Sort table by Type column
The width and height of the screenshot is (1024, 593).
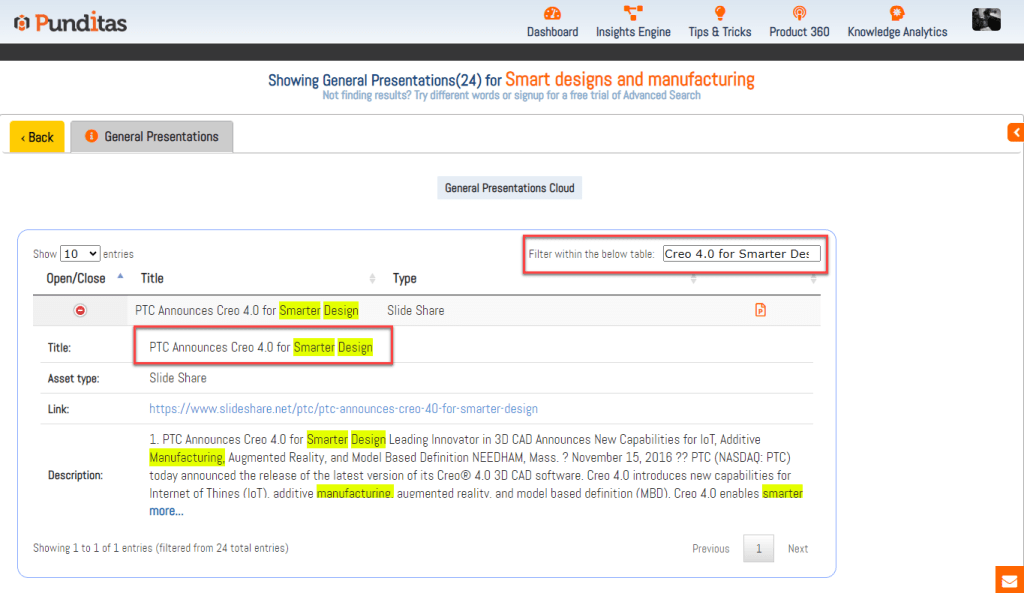[x=404, y=278]
